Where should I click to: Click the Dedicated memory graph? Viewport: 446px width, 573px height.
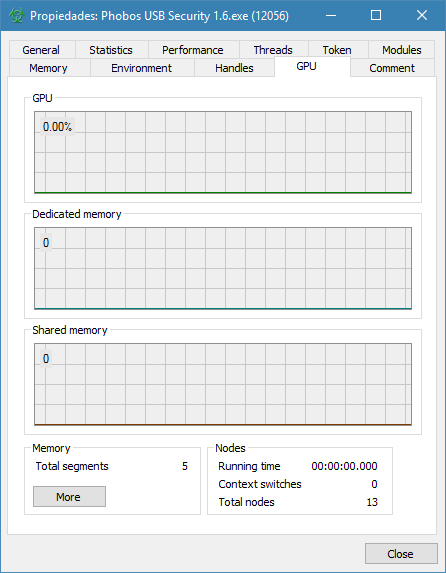tap(223, 268)
